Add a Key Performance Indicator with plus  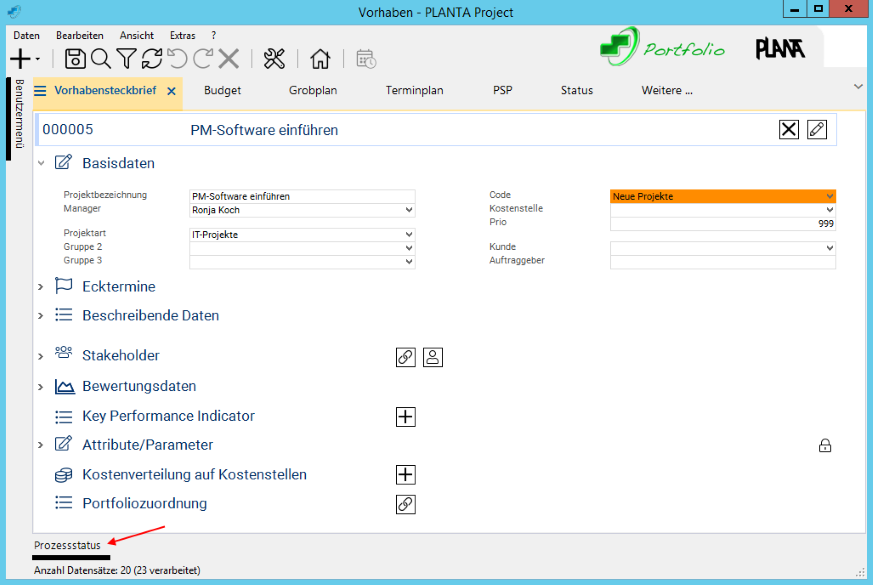point(405,417)
